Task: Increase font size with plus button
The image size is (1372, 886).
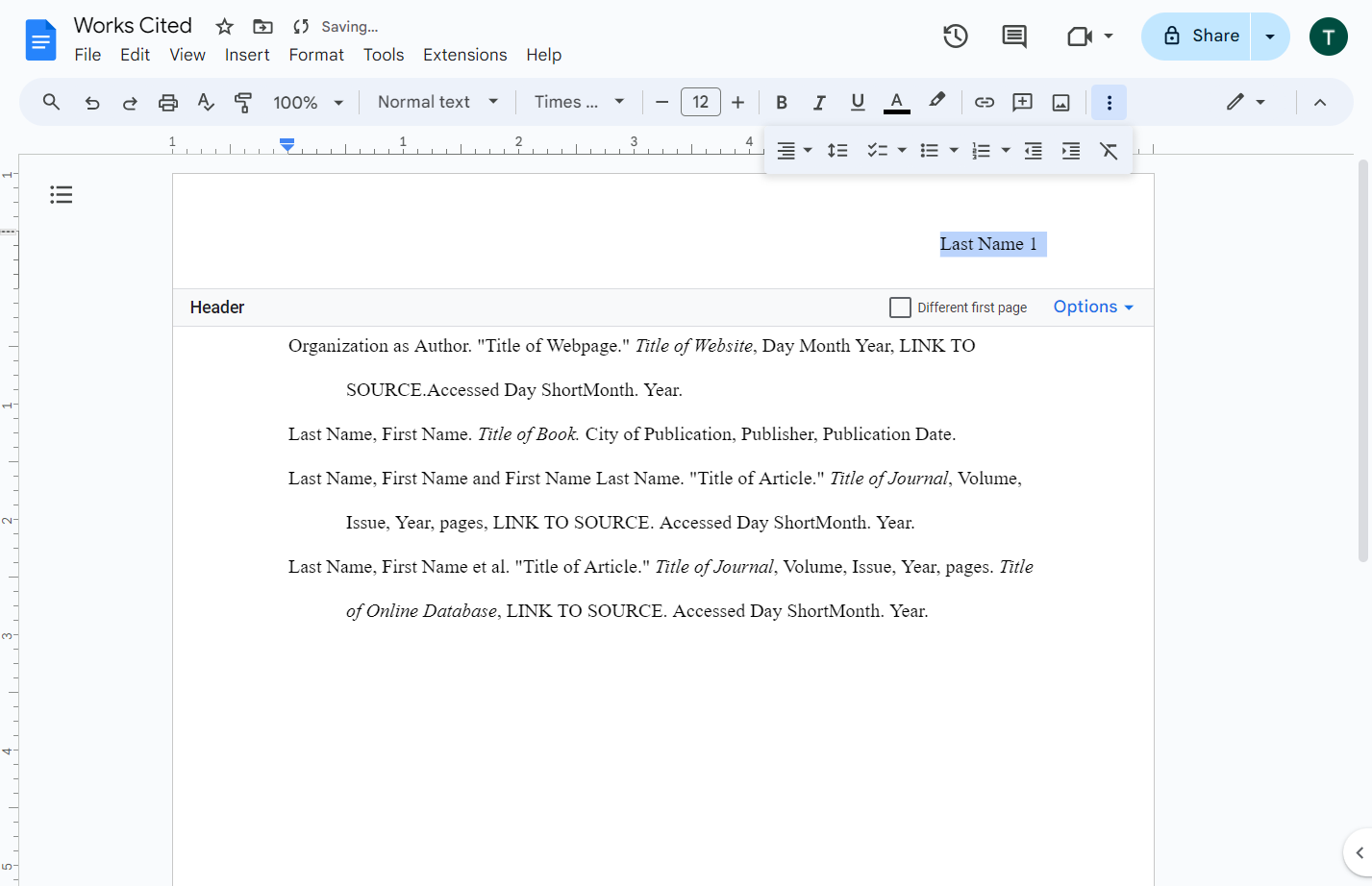Action: coord(738,102)
